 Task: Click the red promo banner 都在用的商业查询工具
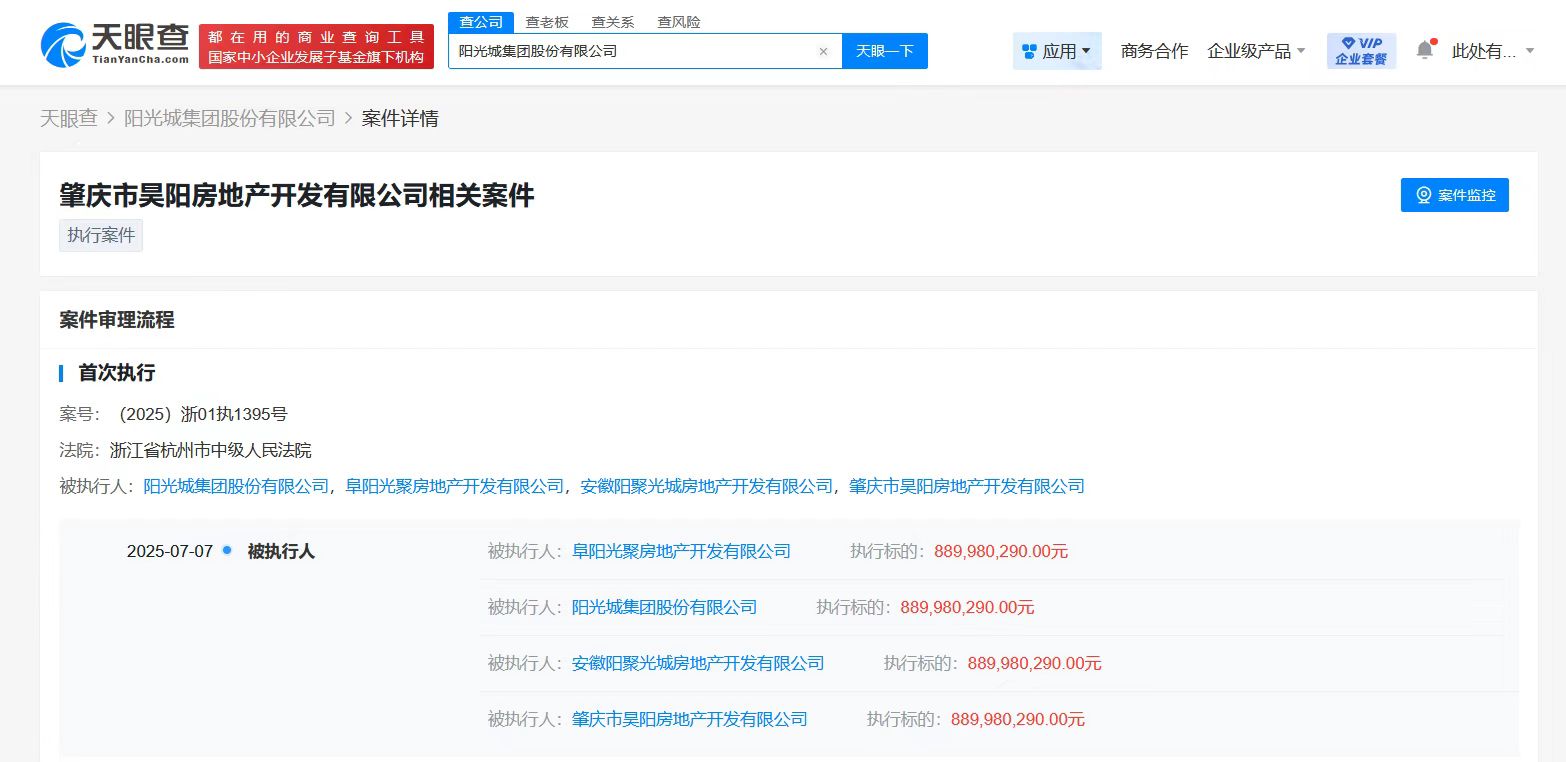pyautogui.click(x=316, y=46)
